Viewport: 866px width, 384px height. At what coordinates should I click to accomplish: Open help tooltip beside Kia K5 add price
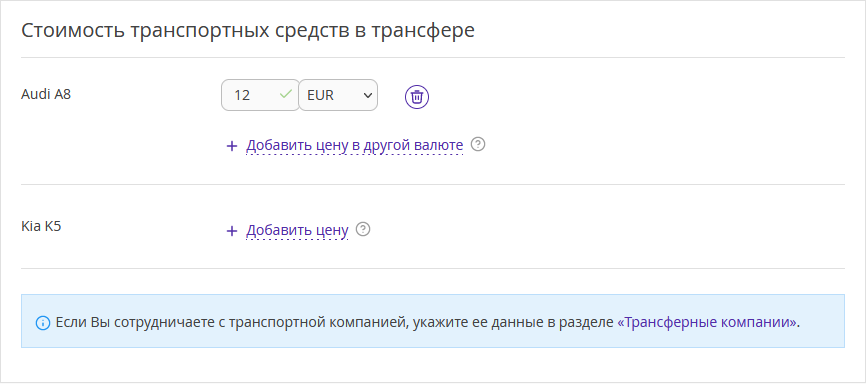(363, 229)
